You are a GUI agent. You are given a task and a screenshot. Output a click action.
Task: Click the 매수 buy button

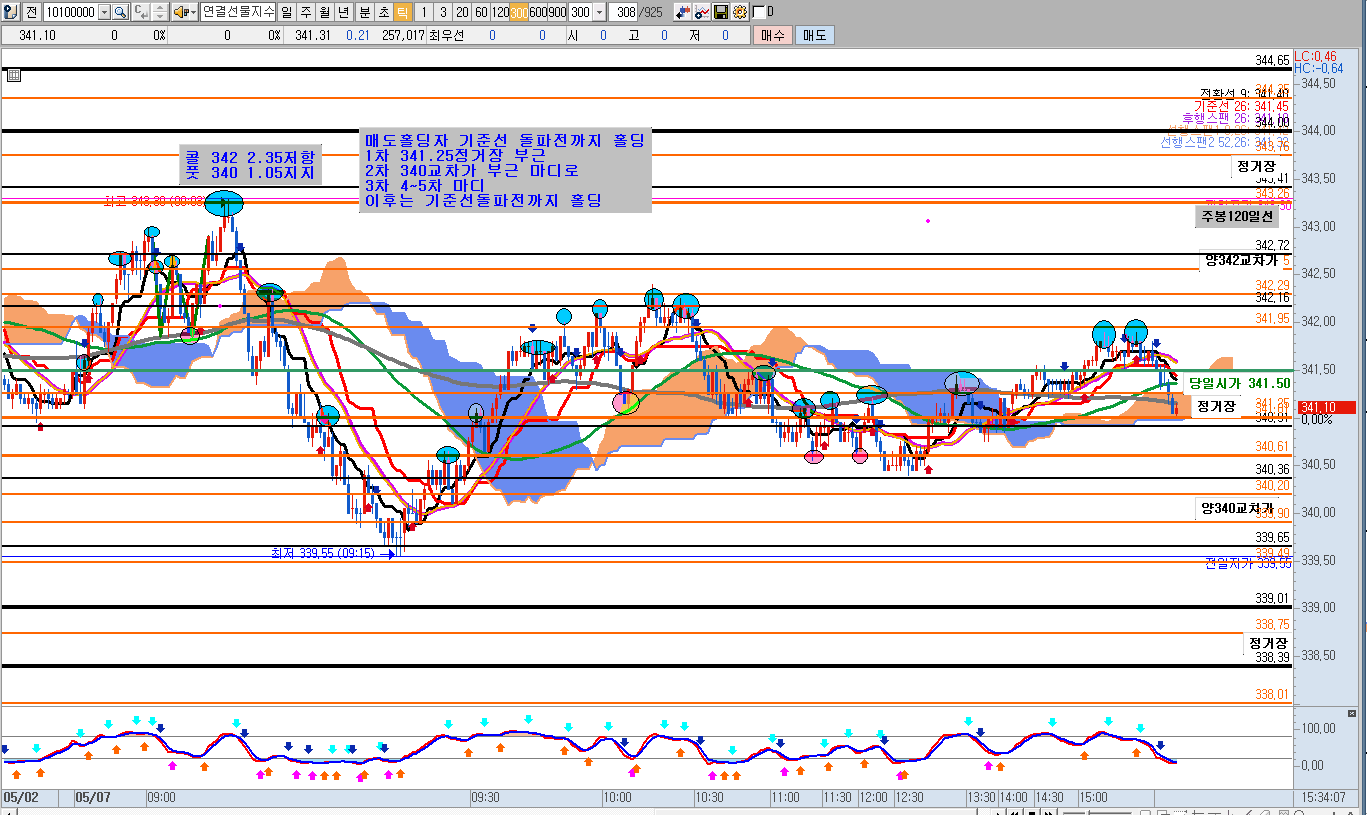772,35
